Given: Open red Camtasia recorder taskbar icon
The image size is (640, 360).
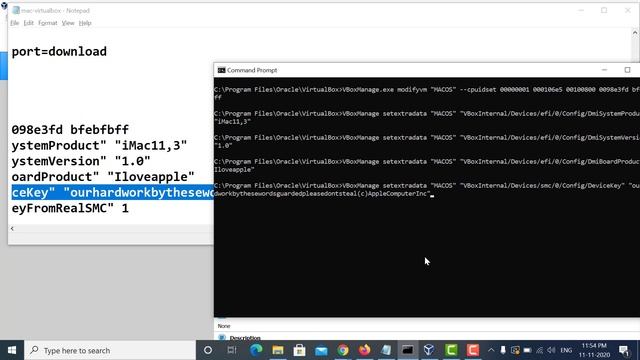Looking at the screenshot, I should 473,350.
